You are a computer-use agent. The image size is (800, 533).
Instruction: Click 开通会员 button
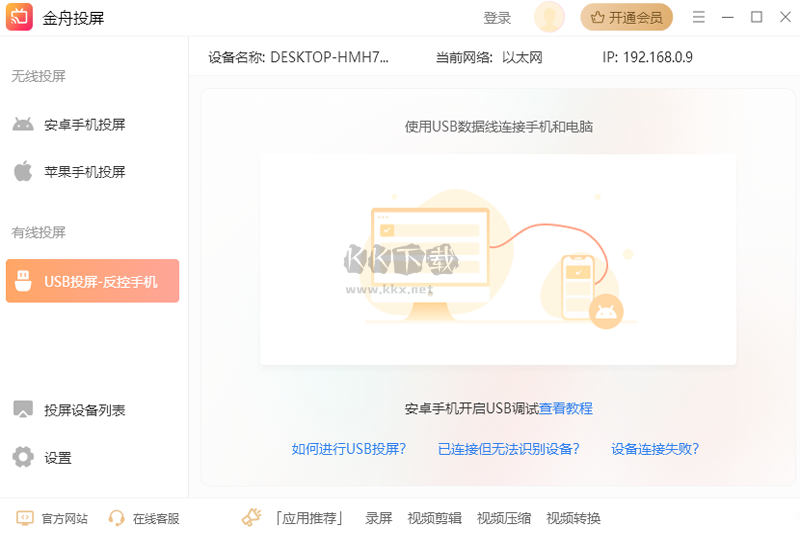click(627, 18)
